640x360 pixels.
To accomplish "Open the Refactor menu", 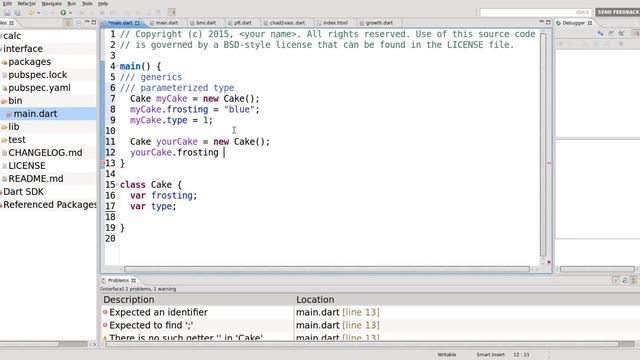I will (x=27, y=3).
